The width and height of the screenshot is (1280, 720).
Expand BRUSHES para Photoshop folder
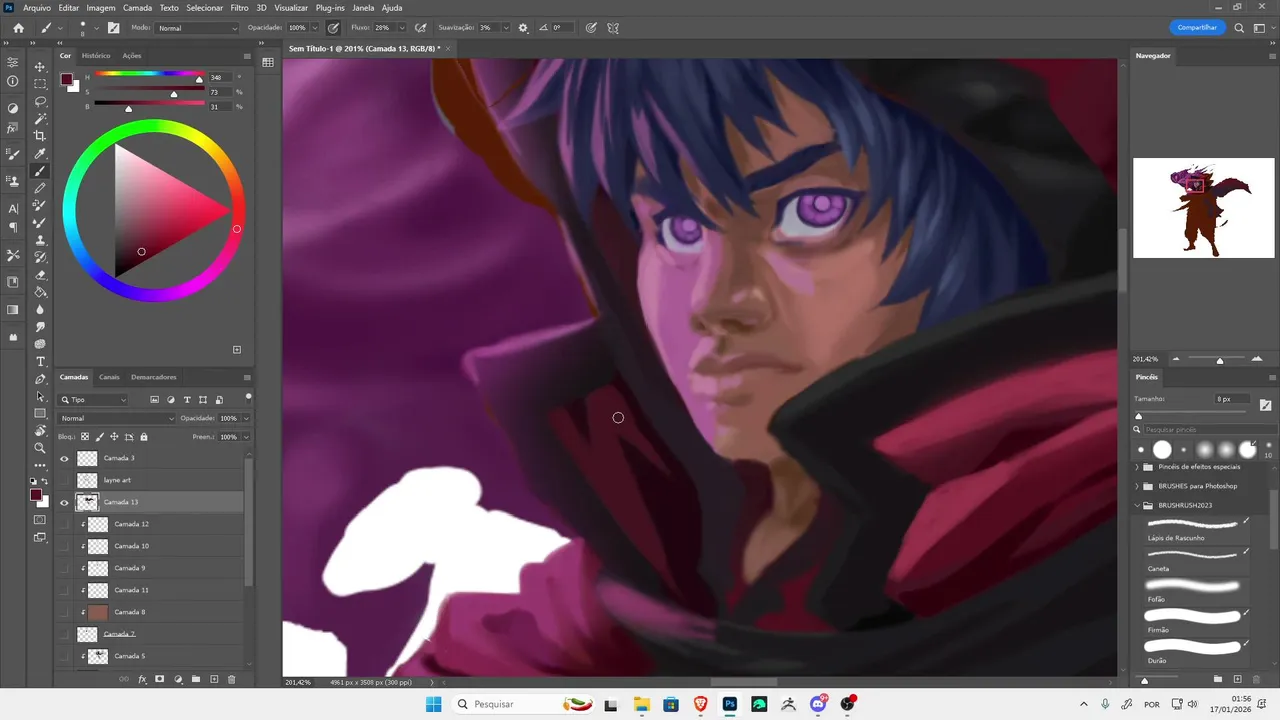tap(1136, 486)
